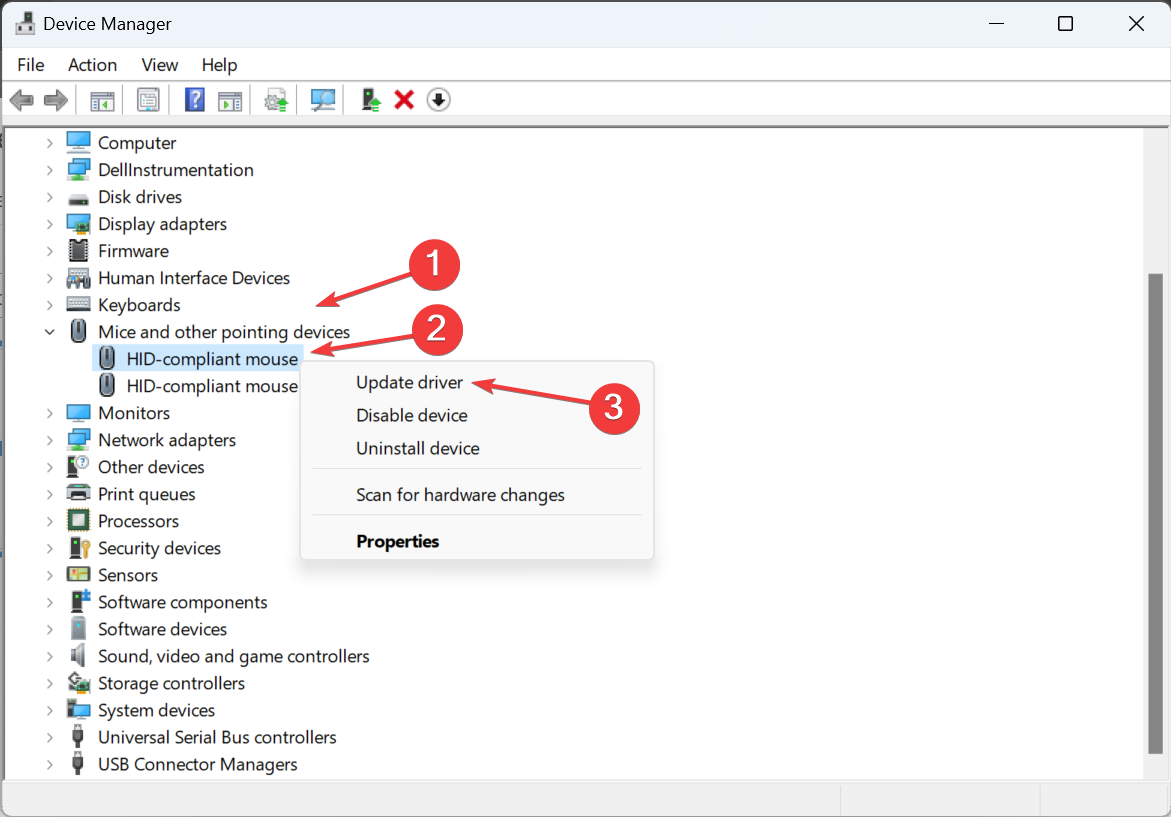Screen dimensions: 1171x817
Task: Select the Human Interface Devices label
Action: coord(193,278)
